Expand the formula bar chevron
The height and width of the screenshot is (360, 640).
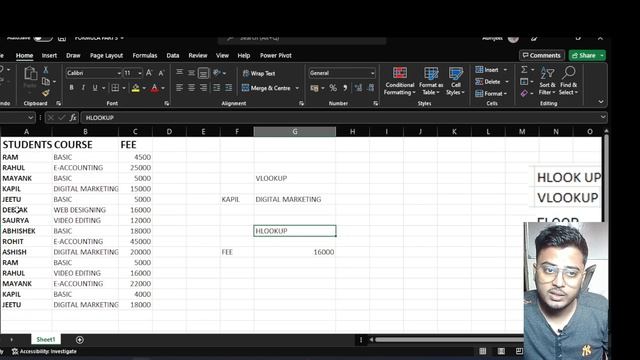click(603, 117)
